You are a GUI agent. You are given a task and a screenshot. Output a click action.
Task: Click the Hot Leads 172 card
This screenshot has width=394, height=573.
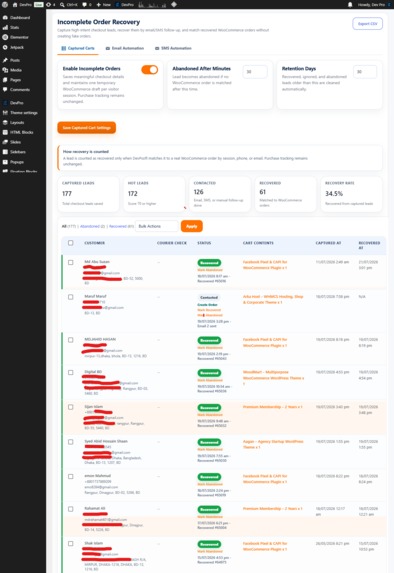tap(154, 194)
